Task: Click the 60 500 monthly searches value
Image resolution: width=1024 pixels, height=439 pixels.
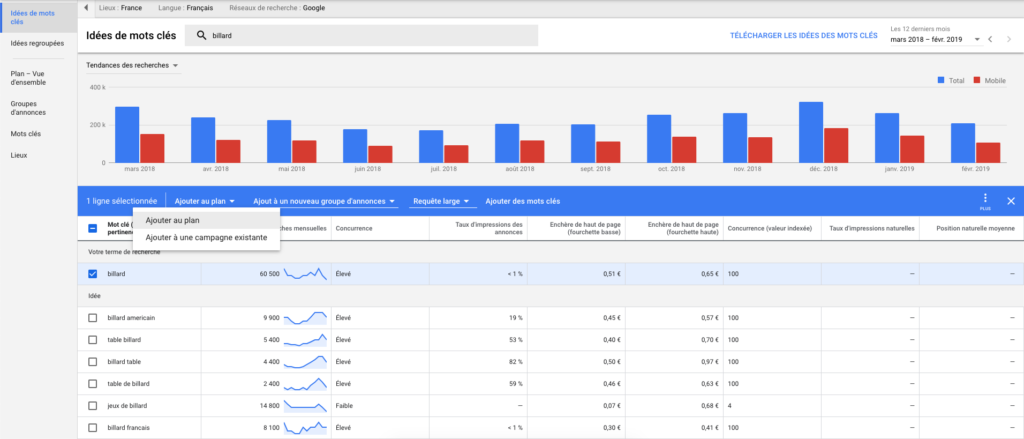Action: 269,274
